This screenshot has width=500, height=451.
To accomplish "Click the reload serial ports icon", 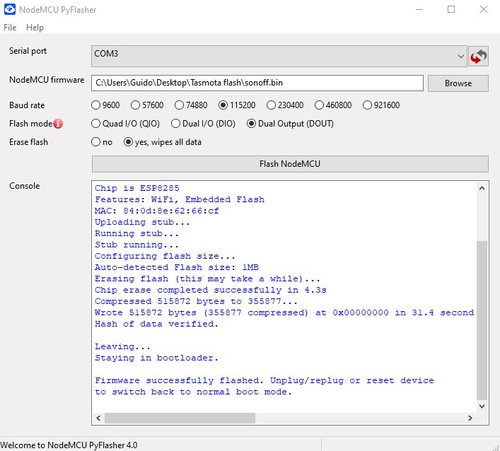I will pos(479,56).
